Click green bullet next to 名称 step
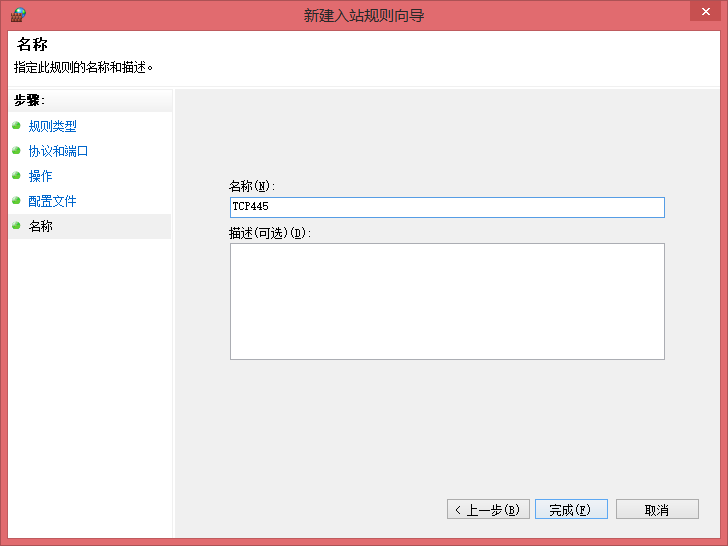Image resolution: width=728 pixels, height=546 pixels. pos(16,226)
